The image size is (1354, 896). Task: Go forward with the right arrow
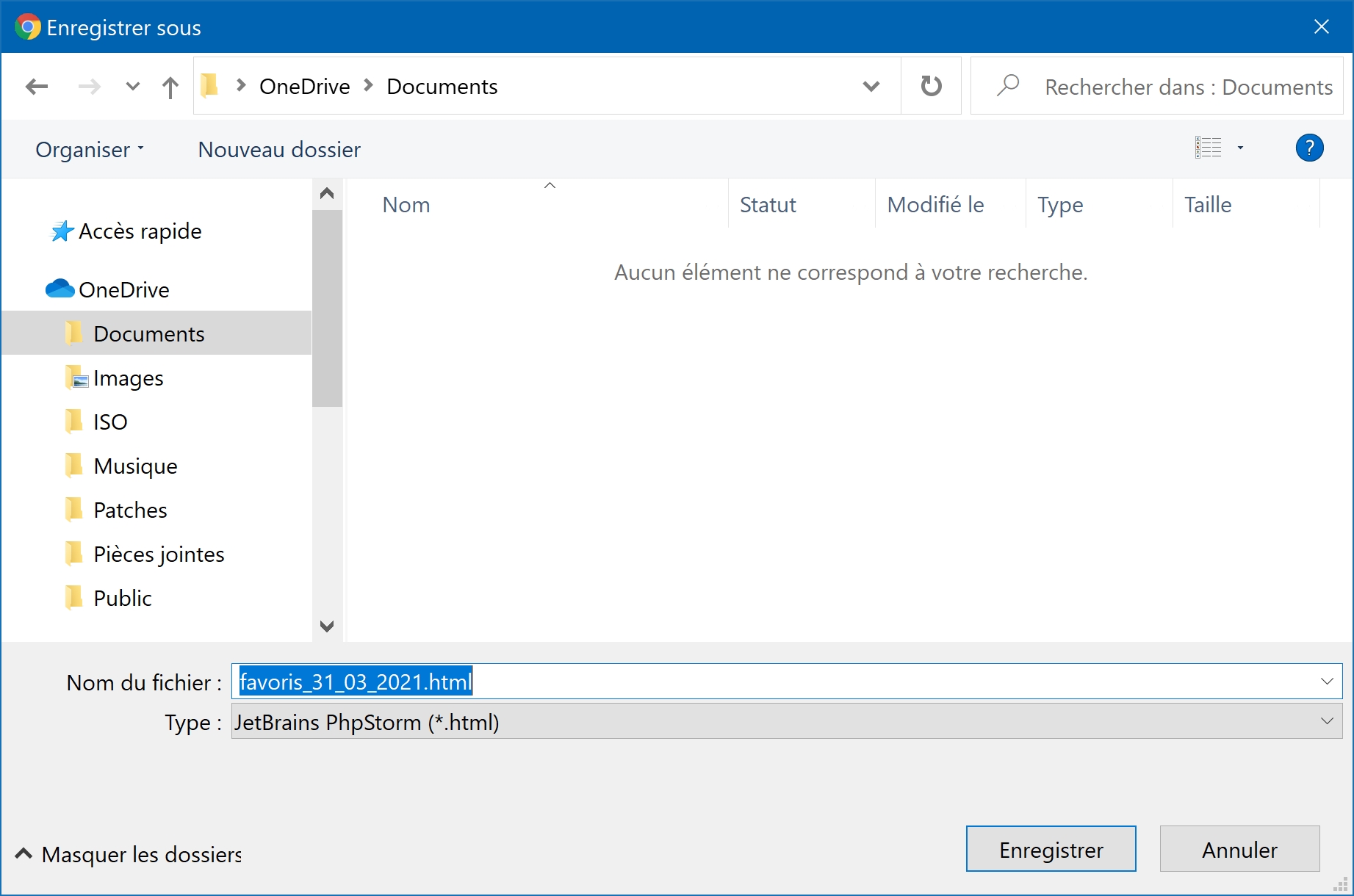point(90,87)
